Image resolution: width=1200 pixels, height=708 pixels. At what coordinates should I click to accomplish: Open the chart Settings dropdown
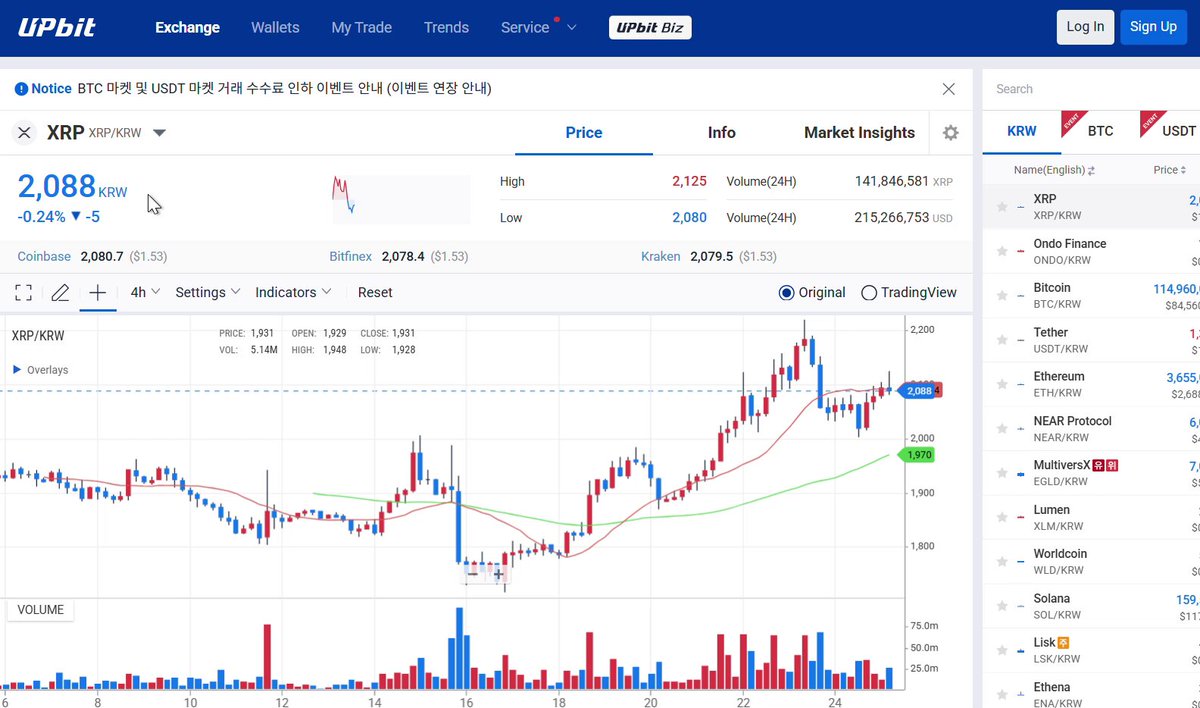click(208, 292)
